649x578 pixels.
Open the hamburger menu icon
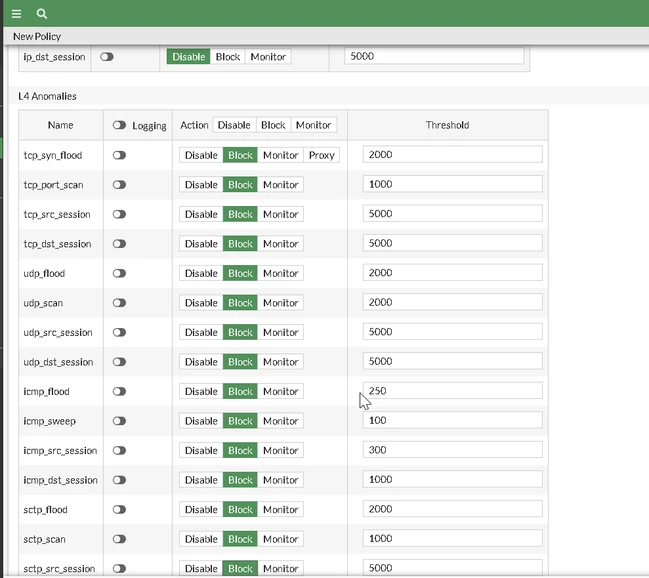tap(16, 14)
